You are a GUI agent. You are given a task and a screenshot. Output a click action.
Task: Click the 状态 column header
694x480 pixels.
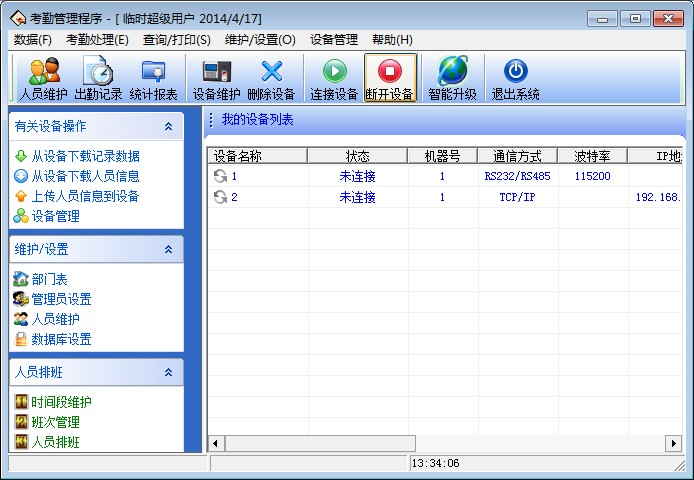pos(357,156)
